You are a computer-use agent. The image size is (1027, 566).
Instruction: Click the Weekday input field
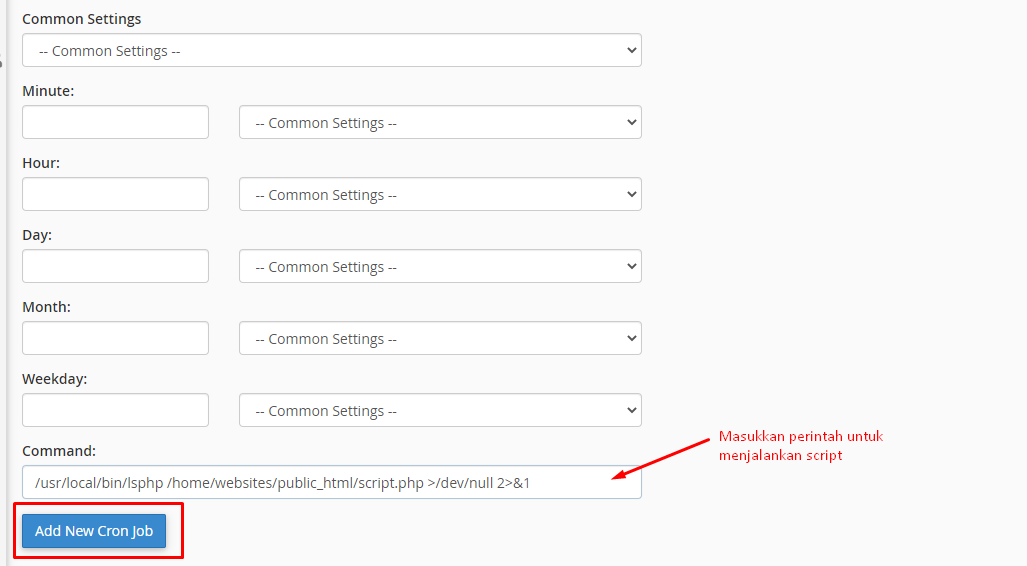coord(115,411)
